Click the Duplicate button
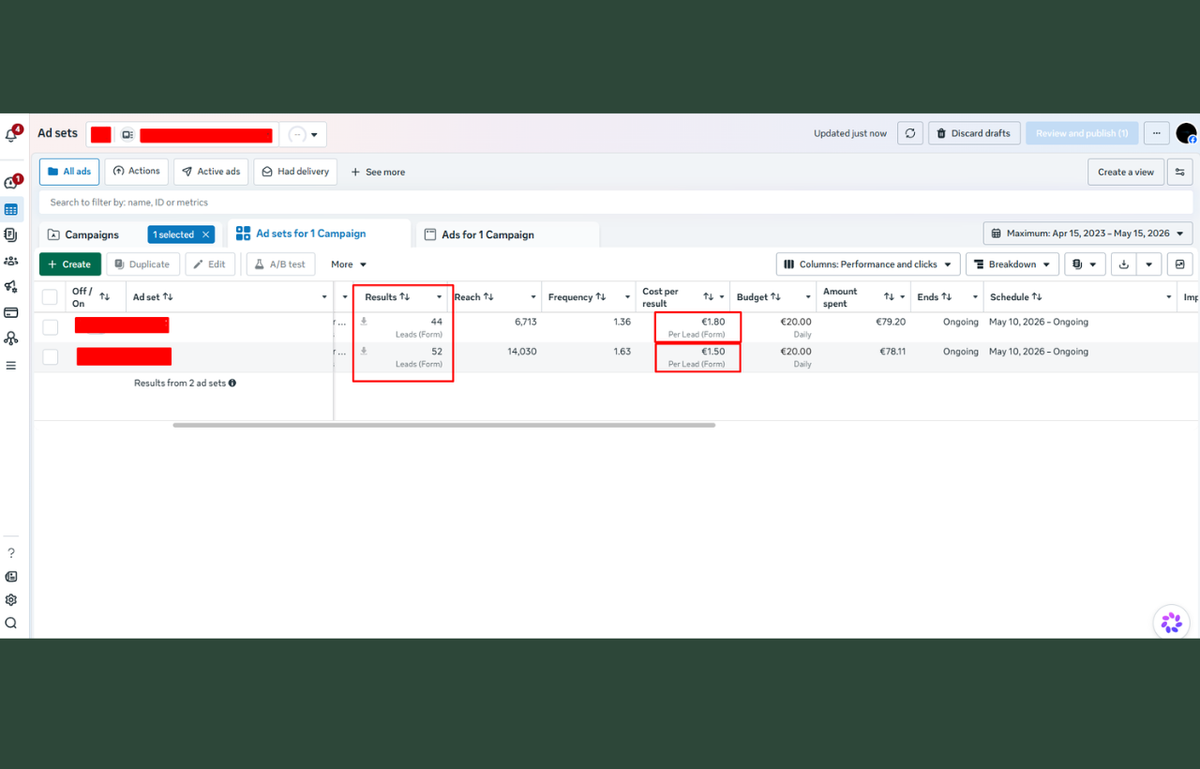1200x769 pixels. 144,264
